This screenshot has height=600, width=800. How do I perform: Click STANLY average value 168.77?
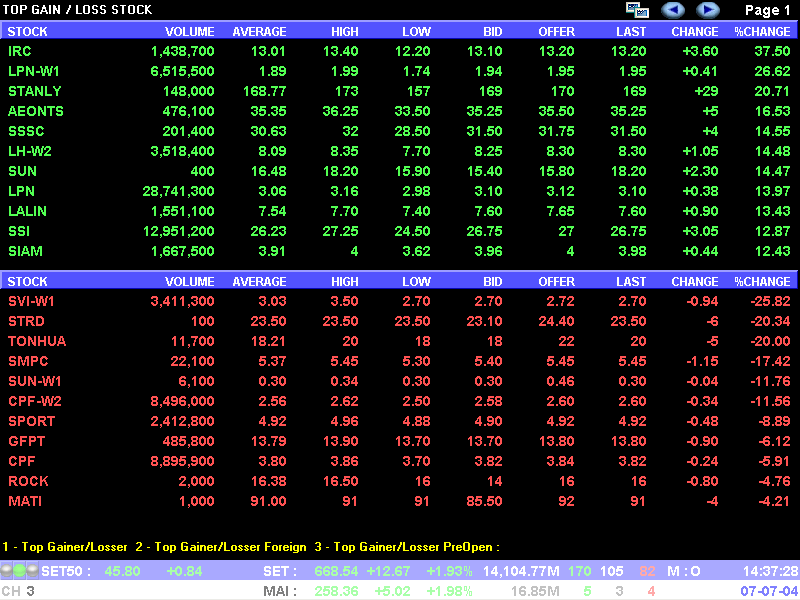(x=265, y=91)
